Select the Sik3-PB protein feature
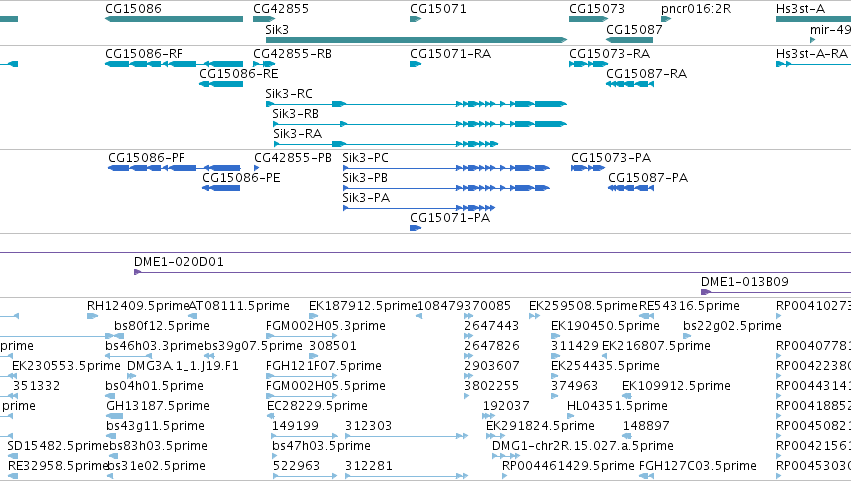851x481 pixels. tap(446, 188)
